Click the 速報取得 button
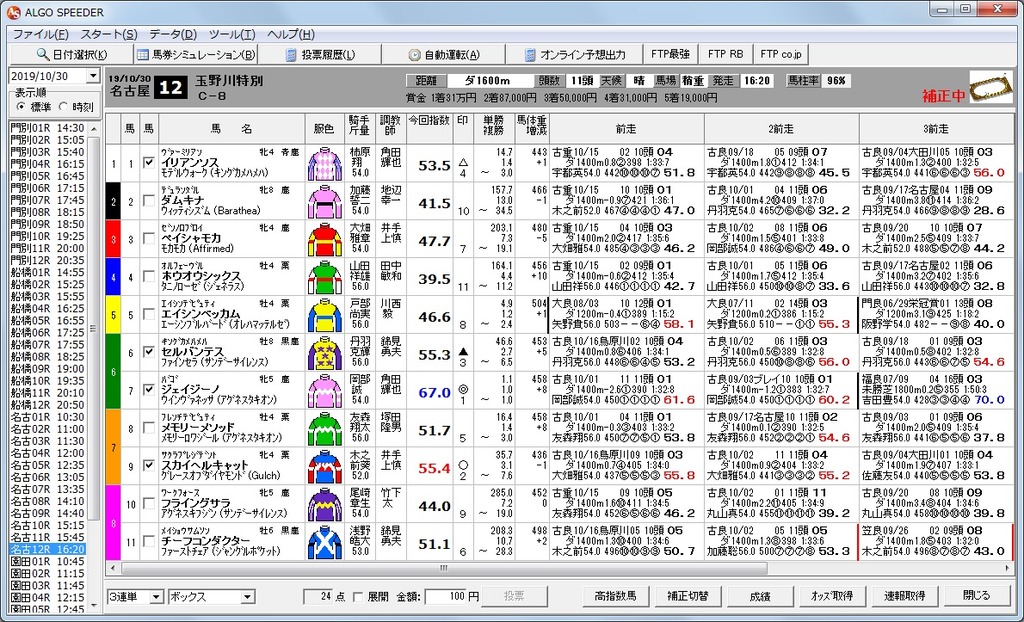Image resolution: width=1024 pixels, height=622 pixels. click(x=904, y=596)
